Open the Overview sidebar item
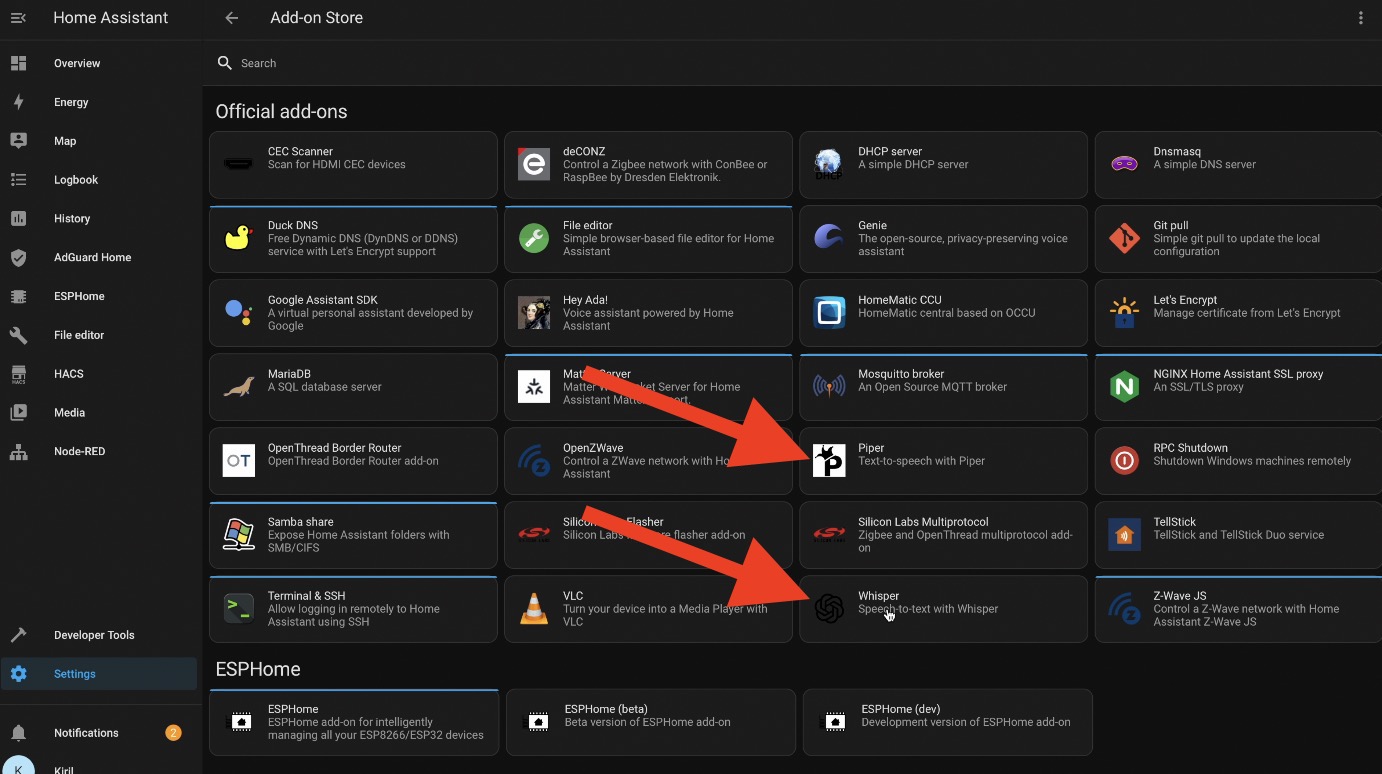Viewport: 1382px width, 774px height. click(x=100, y=63)
